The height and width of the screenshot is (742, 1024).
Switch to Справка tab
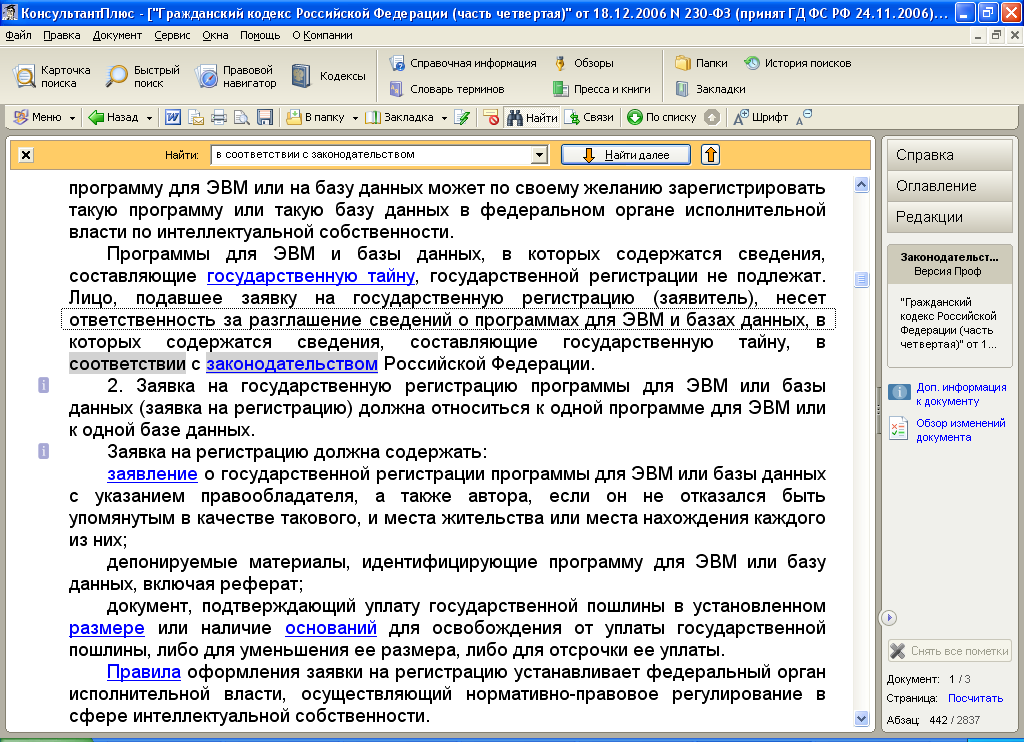950,155
